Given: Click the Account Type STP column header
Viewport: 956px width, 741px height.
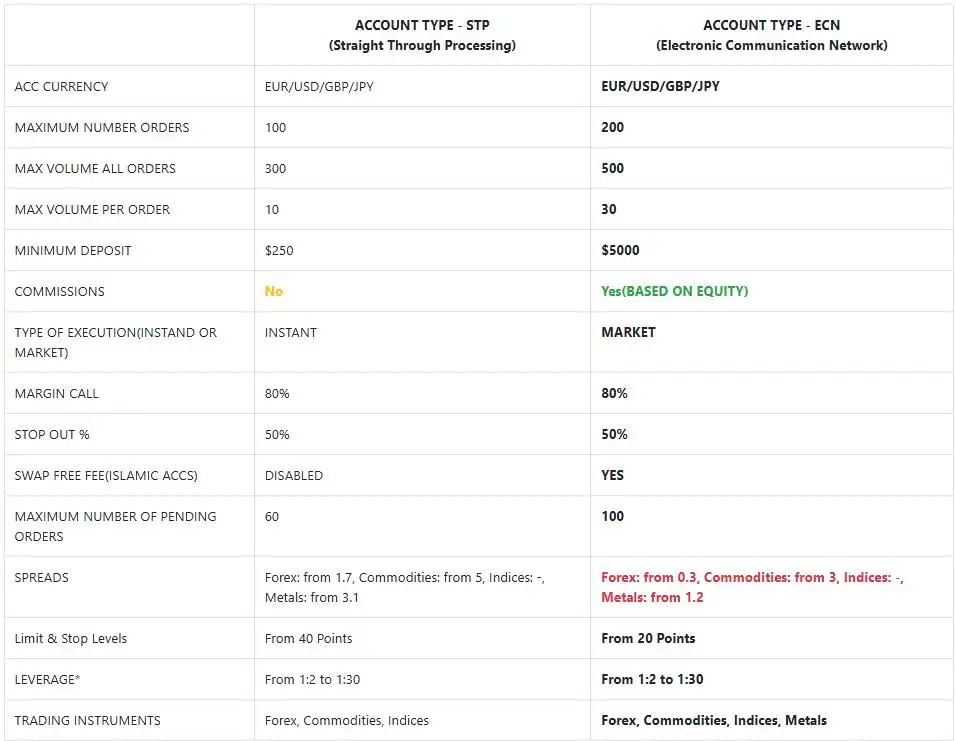Looking at the screenshot, I should 422,35.
